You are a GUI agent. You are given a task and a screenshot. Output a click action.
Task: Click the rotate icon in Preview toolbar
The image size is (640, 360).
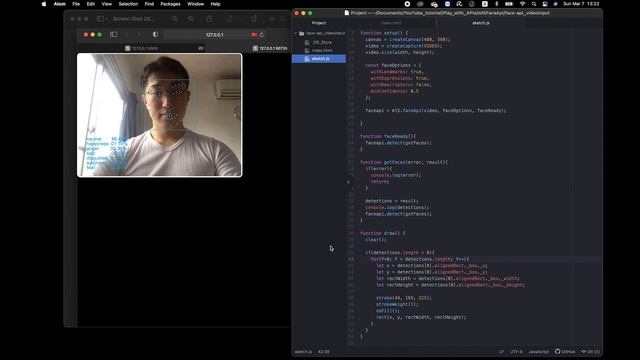coord(254,19)
